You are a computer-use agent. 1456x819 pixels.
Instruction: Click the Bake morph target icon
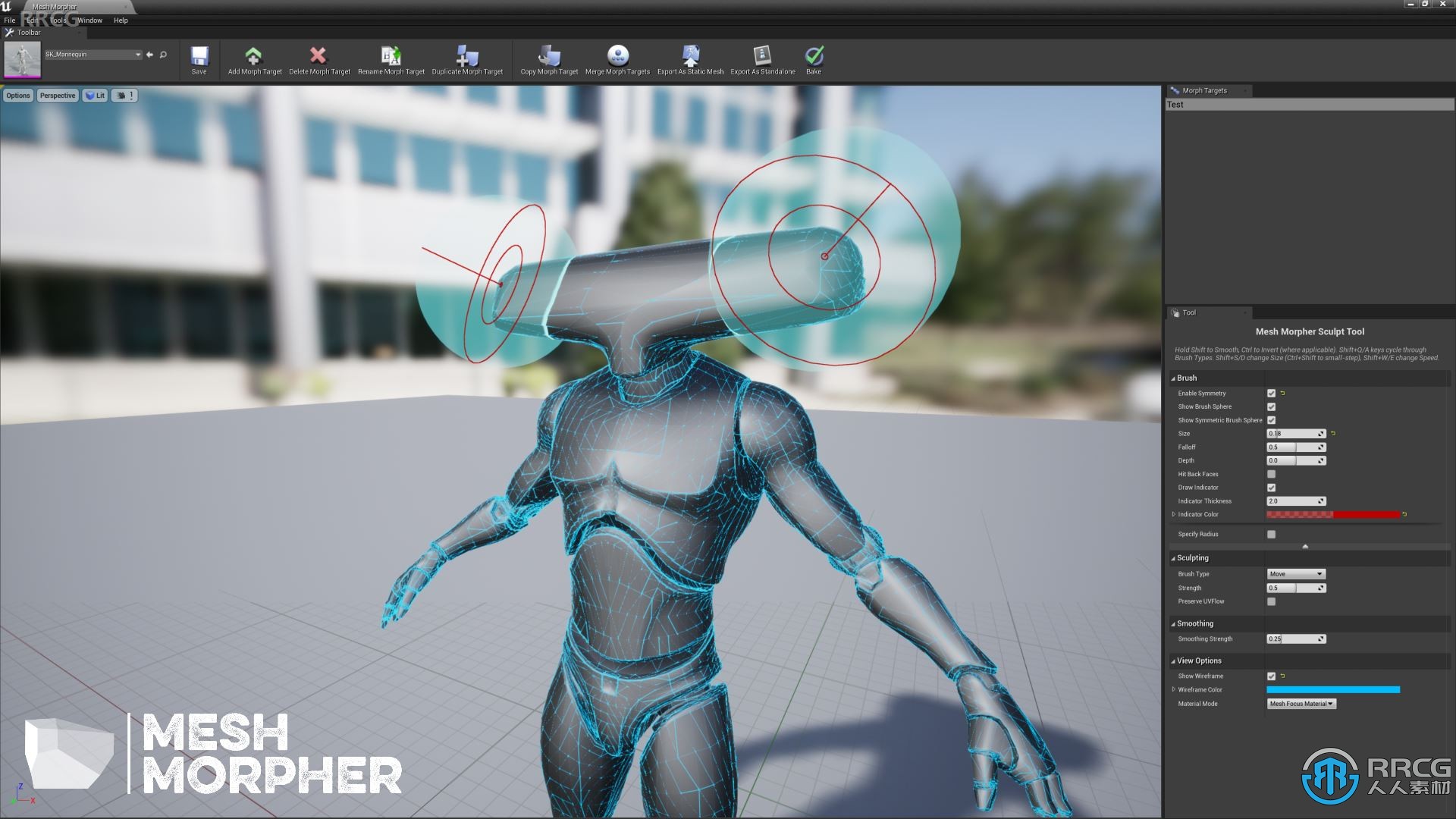814,55
